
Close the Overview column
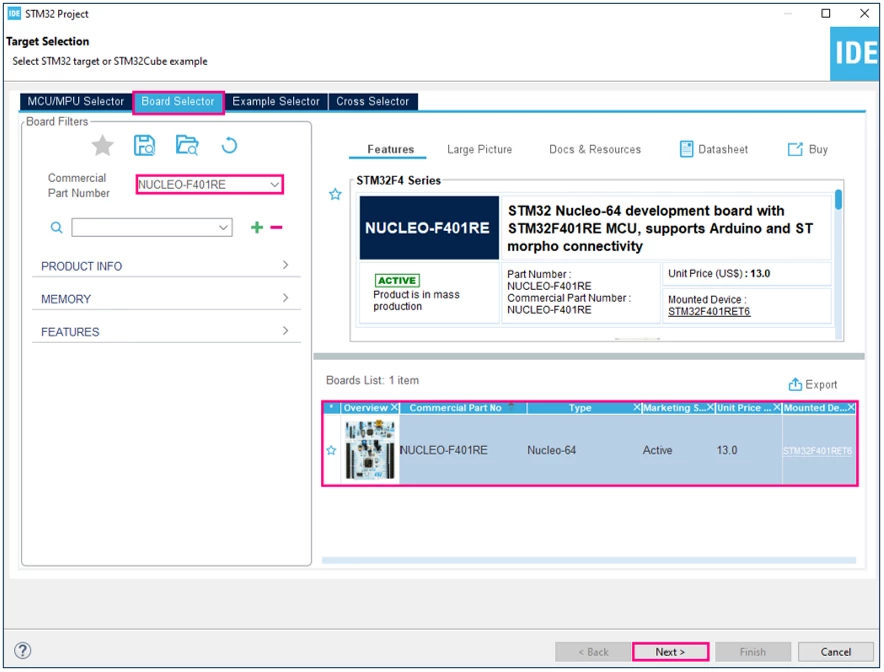394,408
